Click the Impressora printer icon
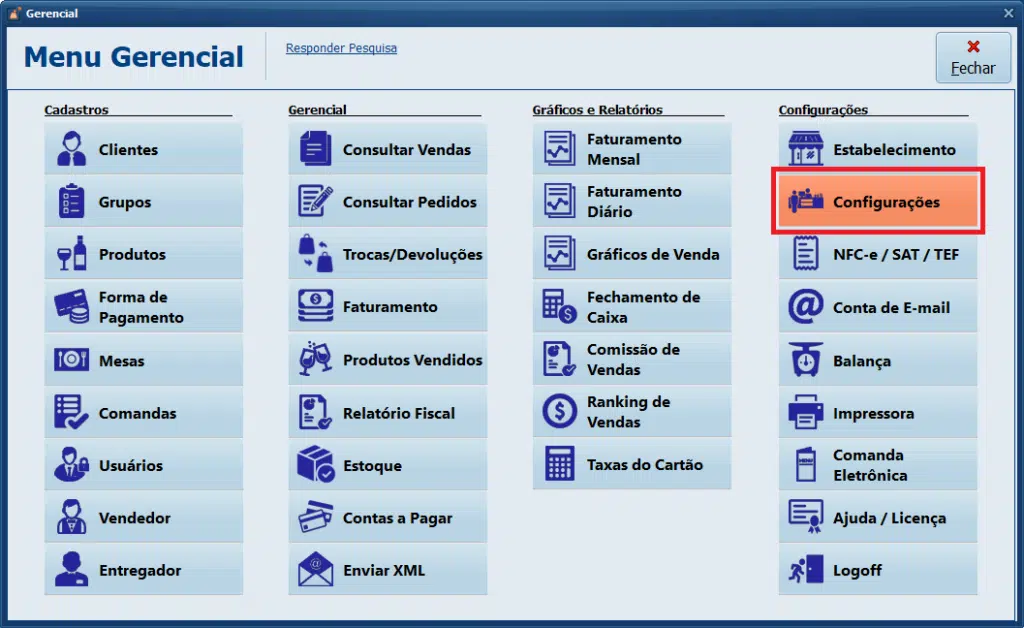Viewport: 1024px width, 628px height. coord(805,413)
